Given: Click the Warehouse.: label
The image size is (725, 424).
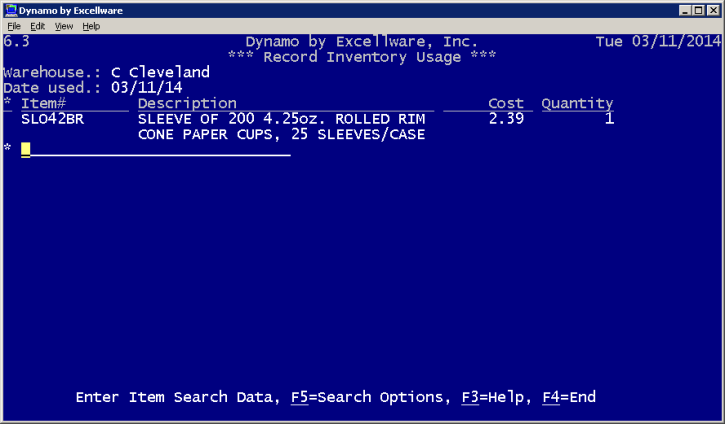Looking at the screenshot, I should (x=52, y=72).
